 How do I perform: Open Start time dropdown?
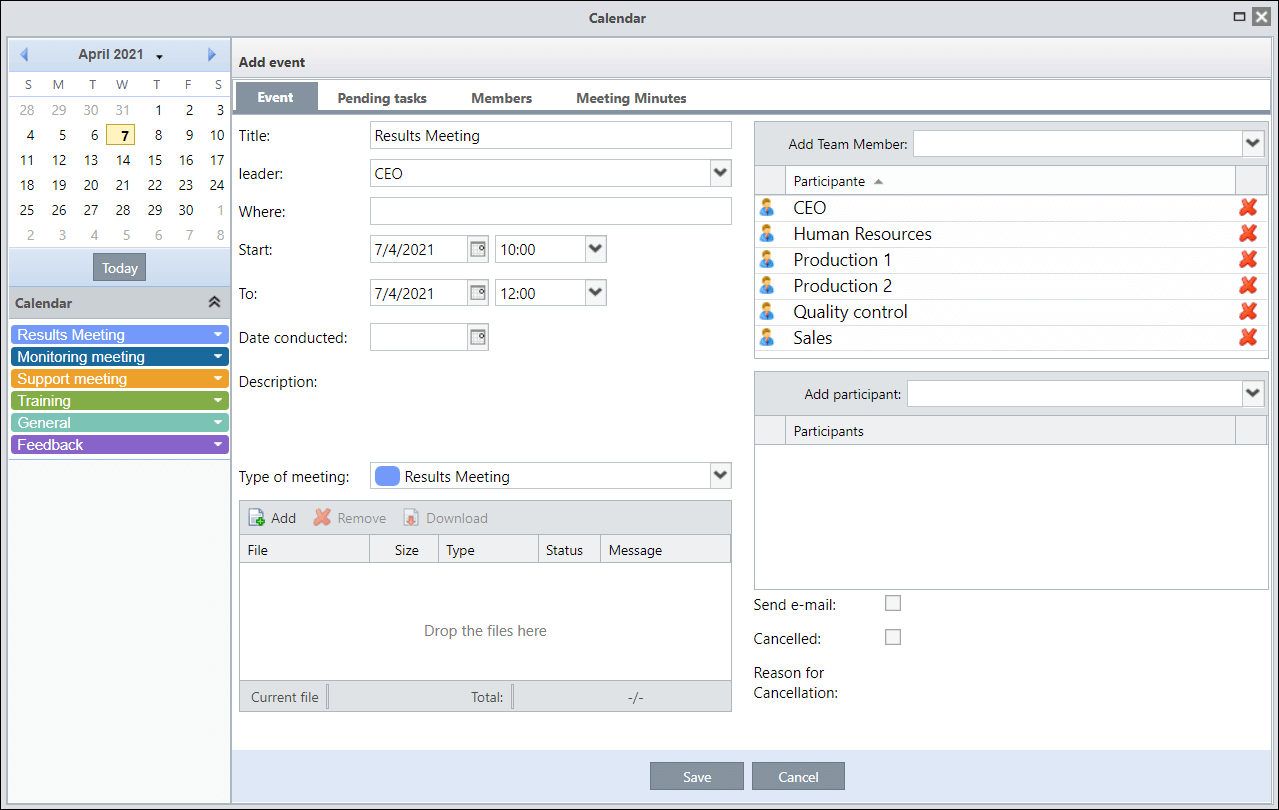tap(596, 249)
